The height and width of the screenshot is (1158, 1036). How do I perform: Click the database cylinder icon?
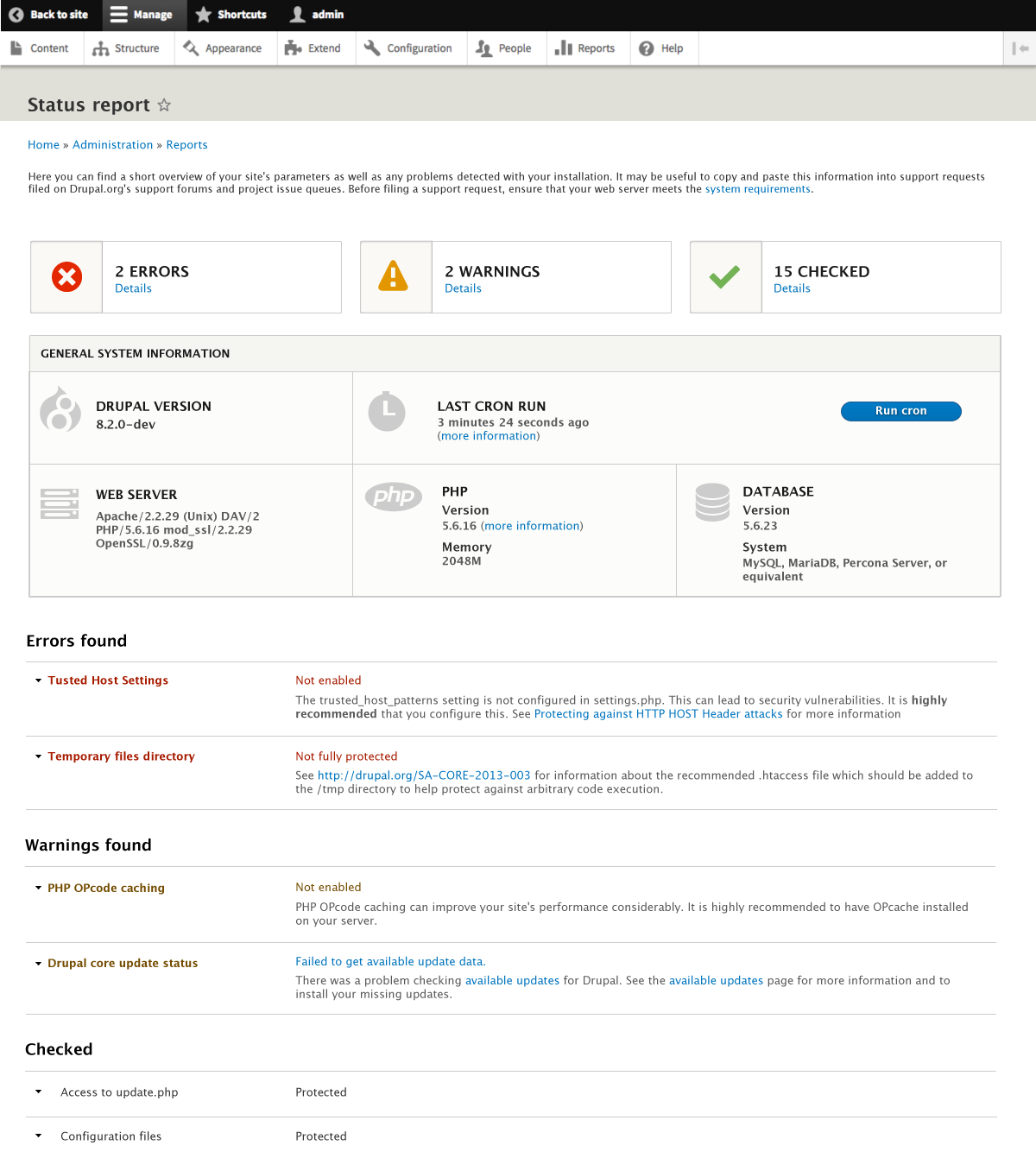tap(712, 503)
